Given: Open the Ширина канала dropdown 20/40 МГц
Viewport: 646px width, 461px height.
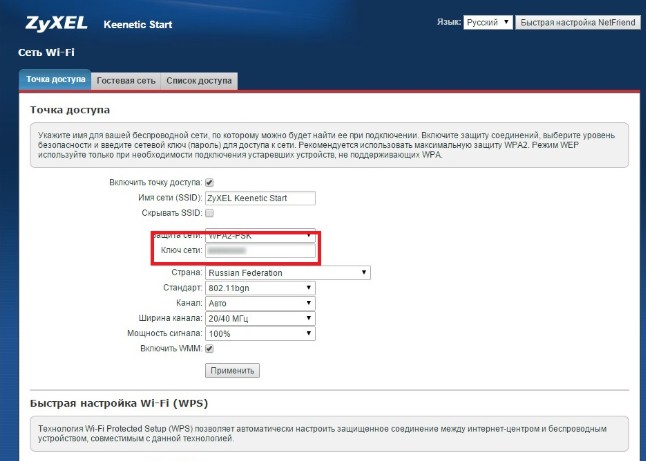Looking at the screenshot, I should (260, 318).
